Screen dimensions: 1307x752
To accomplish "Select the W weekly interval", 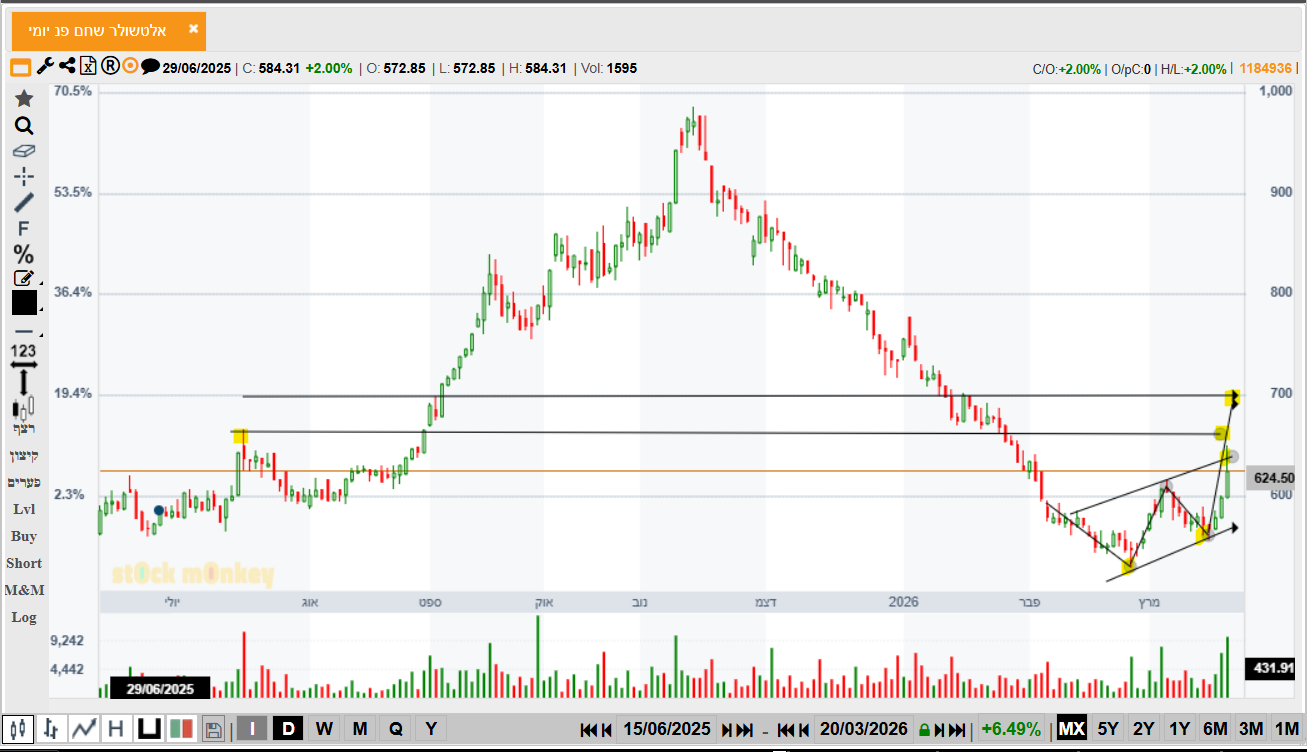I will 324,729.
